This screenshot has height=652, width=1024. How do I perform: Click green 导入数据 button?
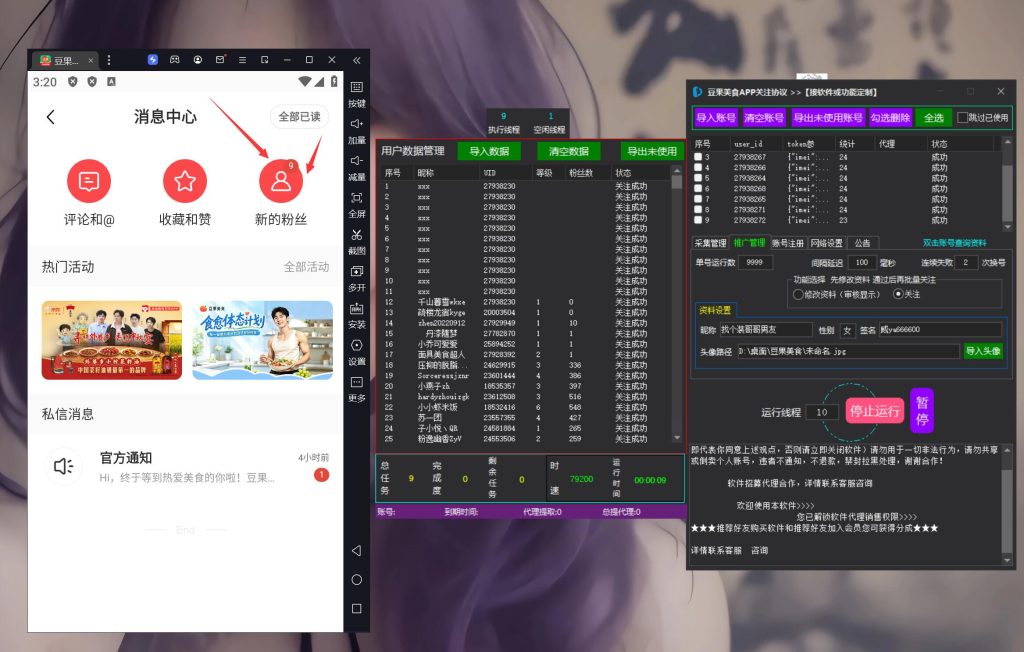coord(489,151)
